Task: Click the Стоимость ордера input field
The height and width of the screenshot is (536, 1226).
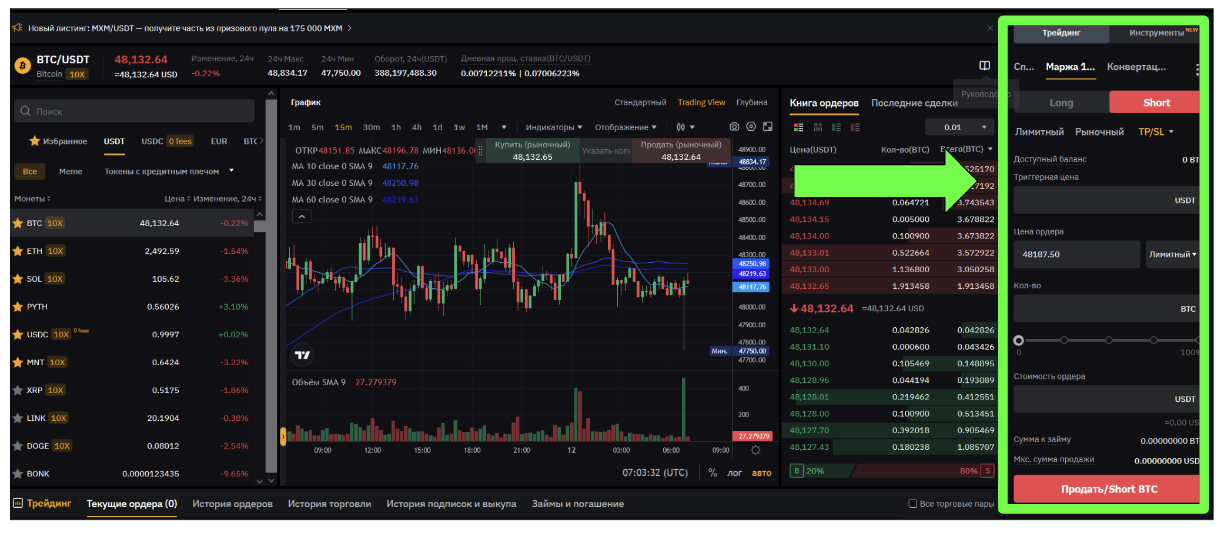Action: [1107, 399]
